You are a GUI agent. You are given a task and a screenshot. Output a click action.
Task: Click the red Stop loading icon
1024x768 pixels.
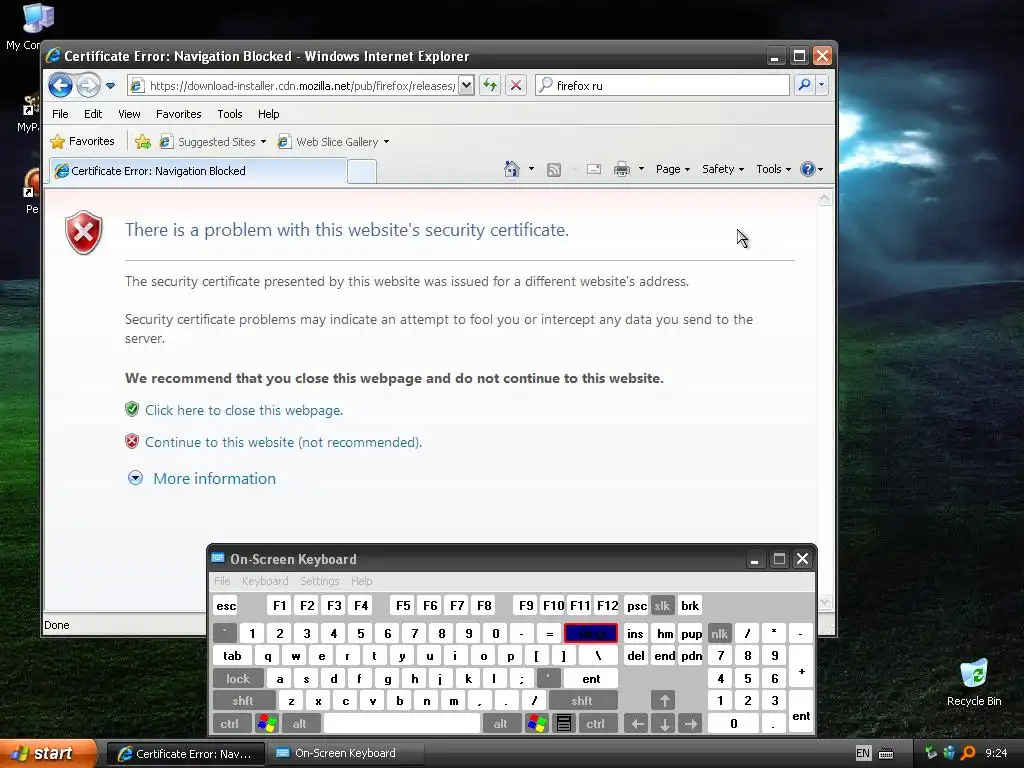pos(515,85)
